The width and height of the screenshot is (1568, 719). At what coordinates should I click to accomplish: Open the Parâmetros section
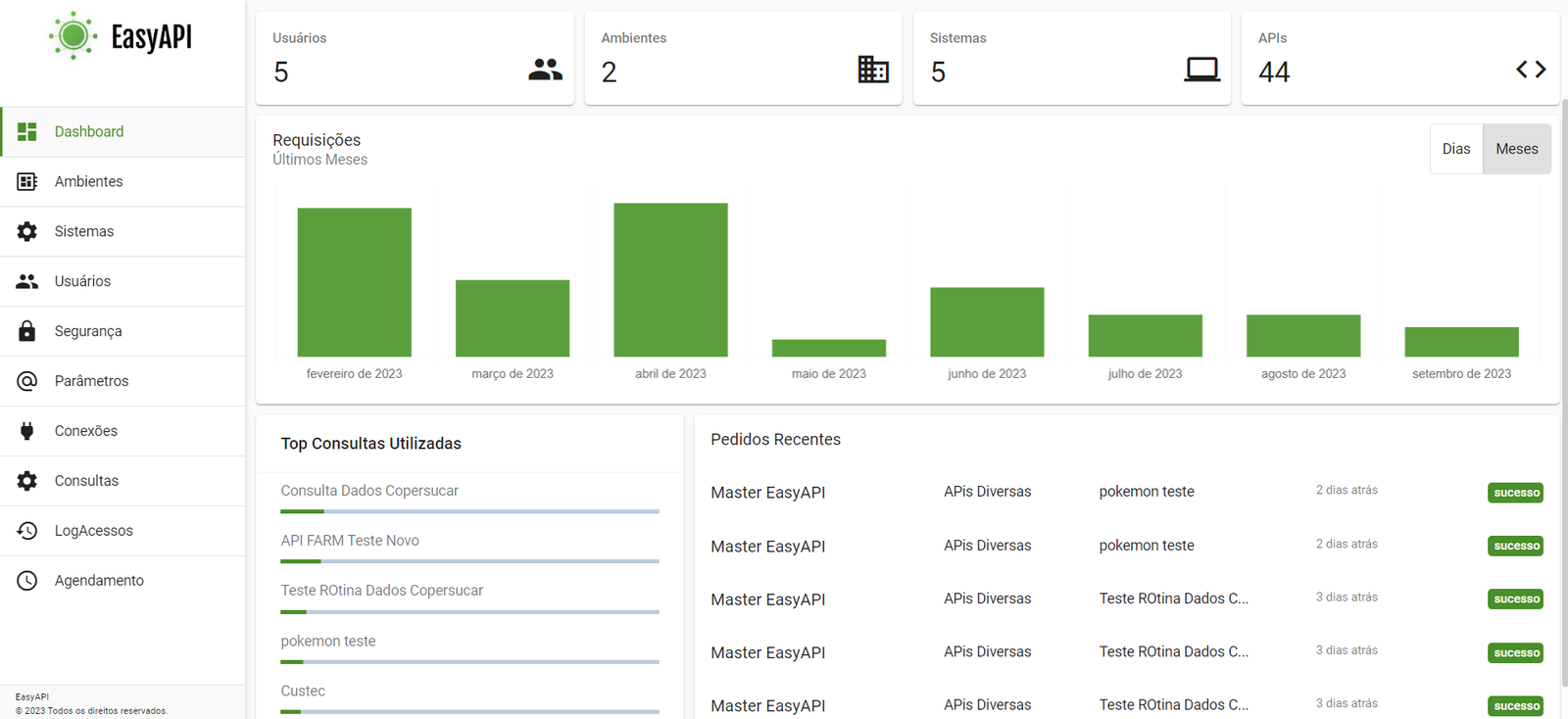tap(122, 381)
